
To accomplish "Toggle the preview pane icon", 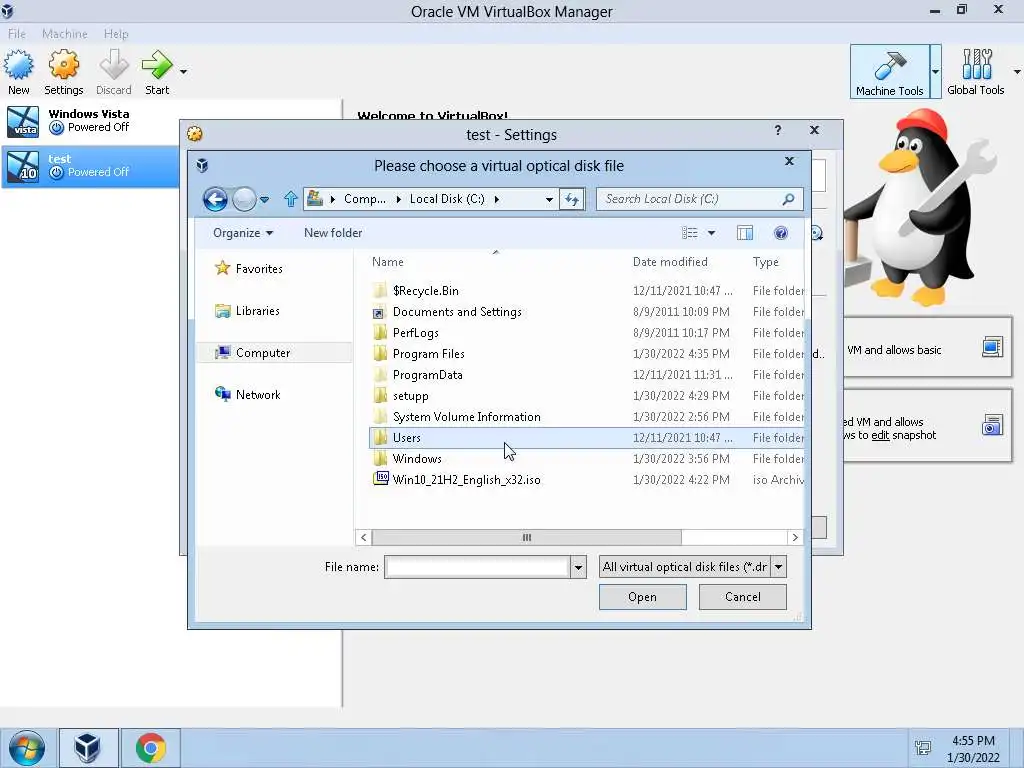I will [744, 233].
